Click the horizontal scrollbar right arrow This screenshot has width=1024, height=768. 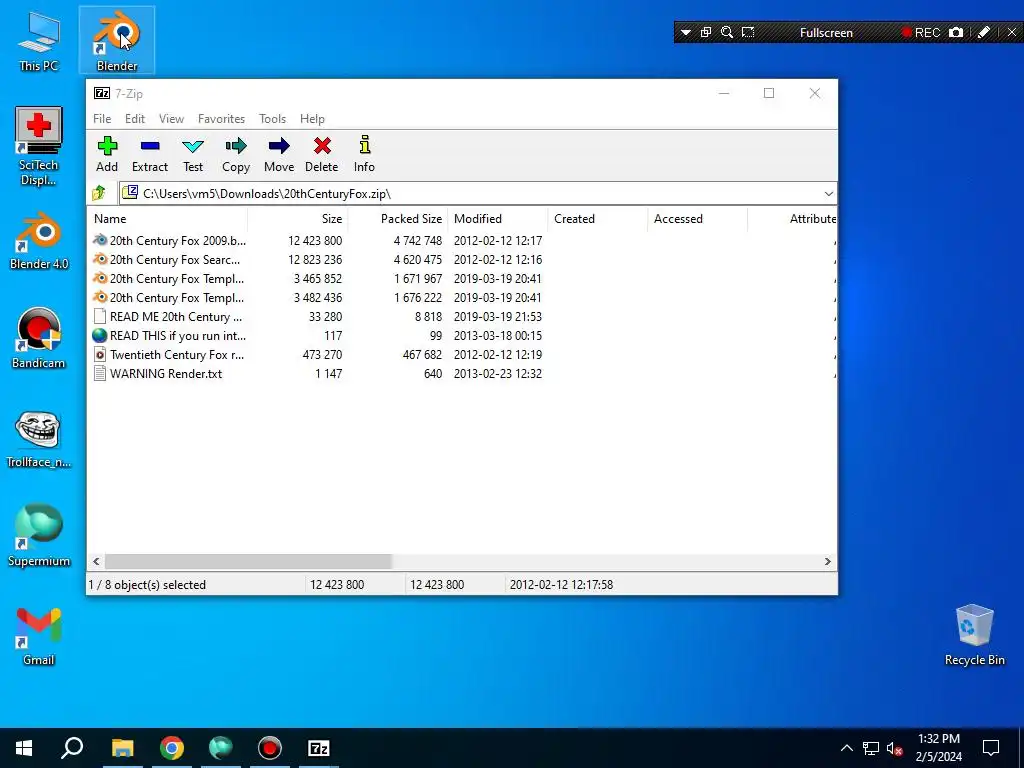[827, 562]
